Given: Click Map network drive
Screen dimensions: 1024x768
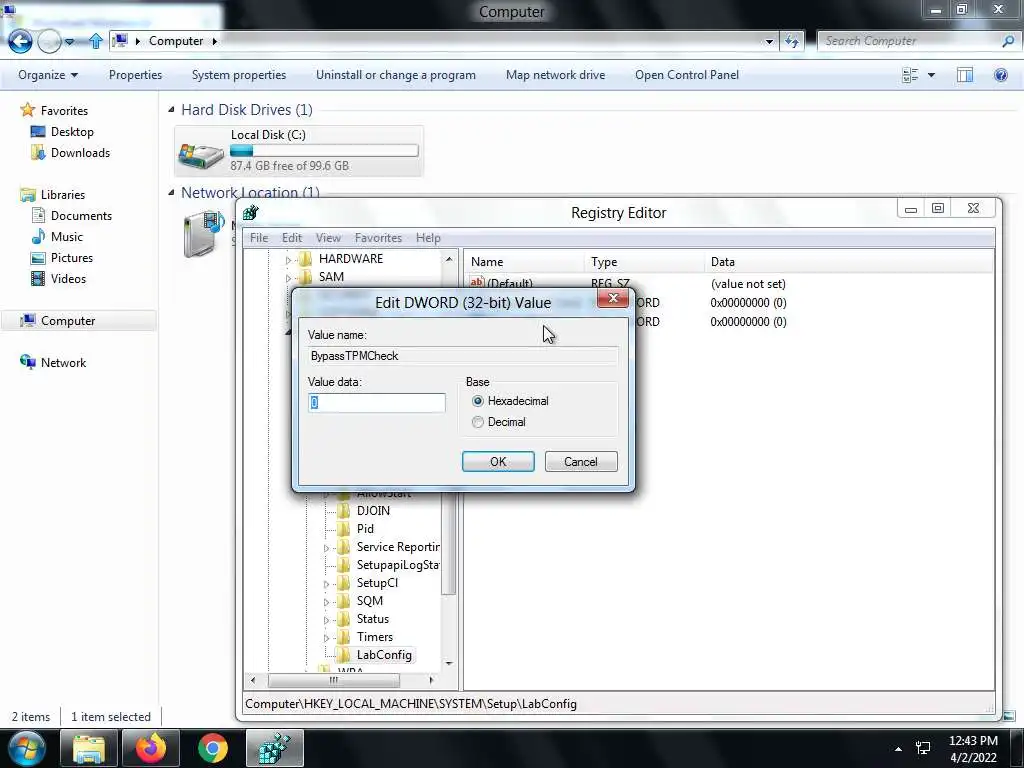Looking at the screenshot, I should click(x=555, y=75).
